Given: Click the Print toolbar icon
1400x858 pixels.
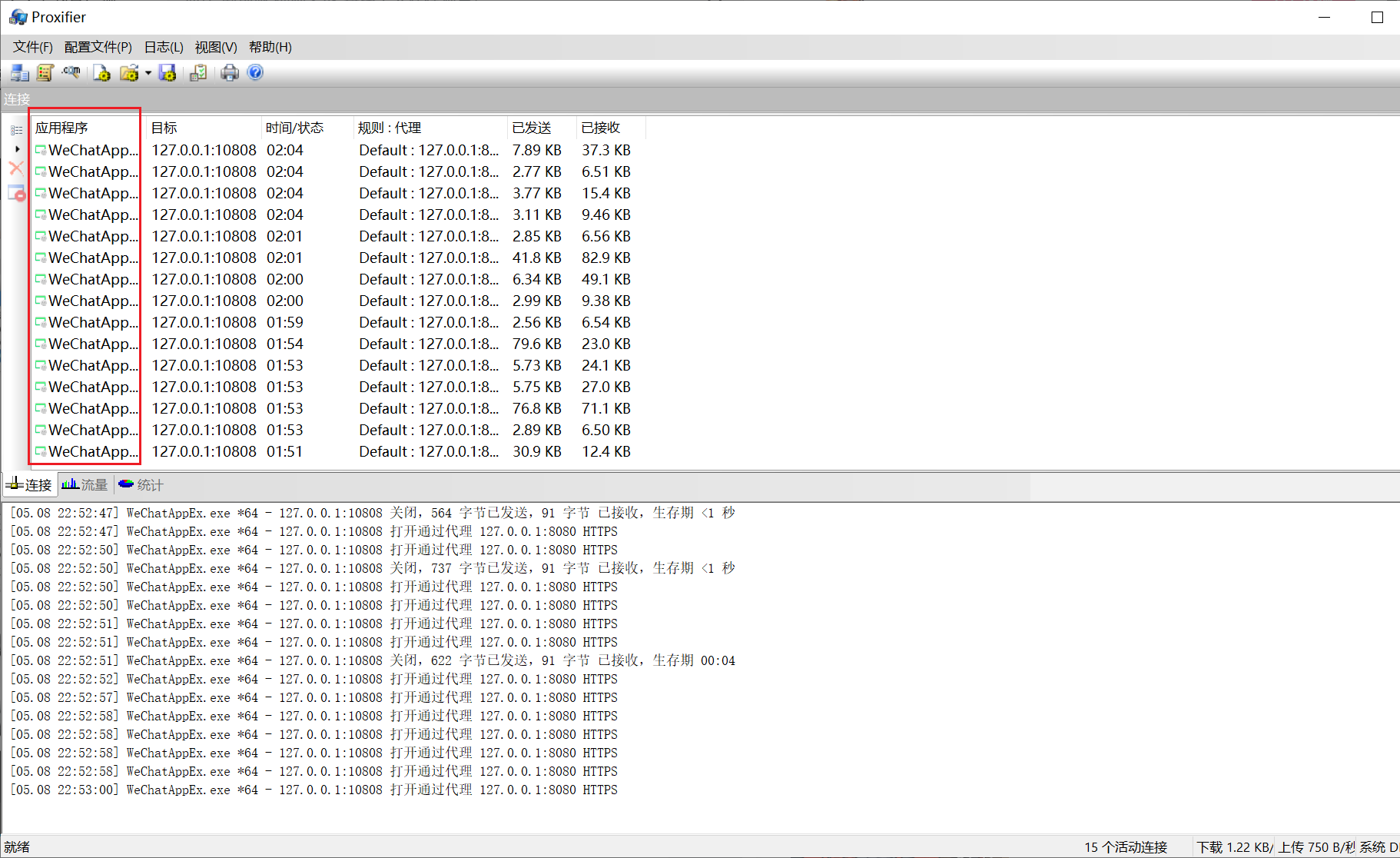Looking at the screenshot, I should point(229,72).
